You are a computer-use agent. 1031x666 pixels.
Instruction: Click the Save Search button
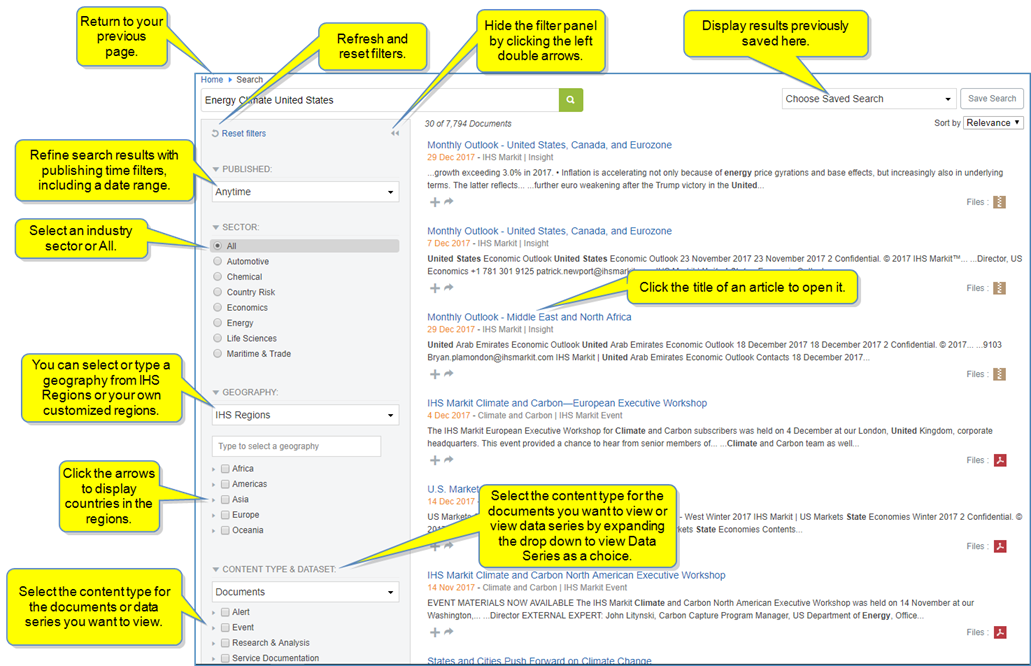tap(992, 99)
